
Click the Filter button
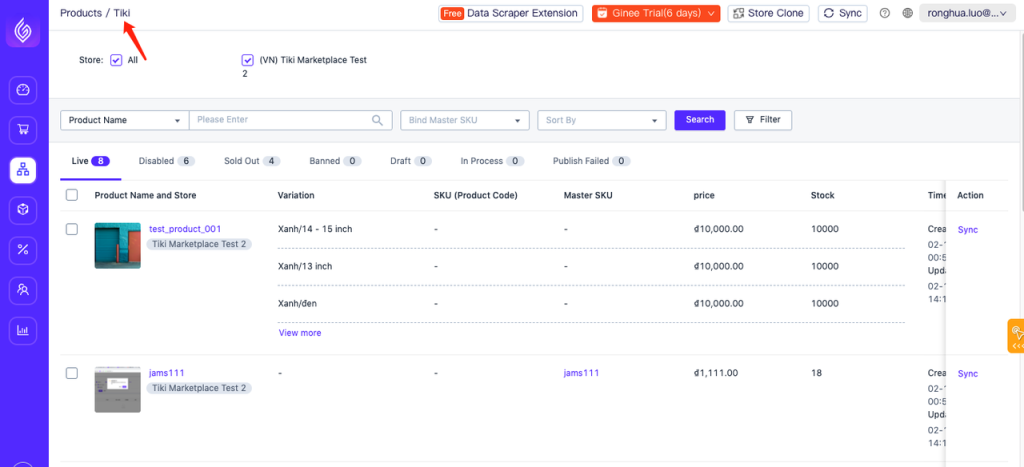[x=763, y=120]
